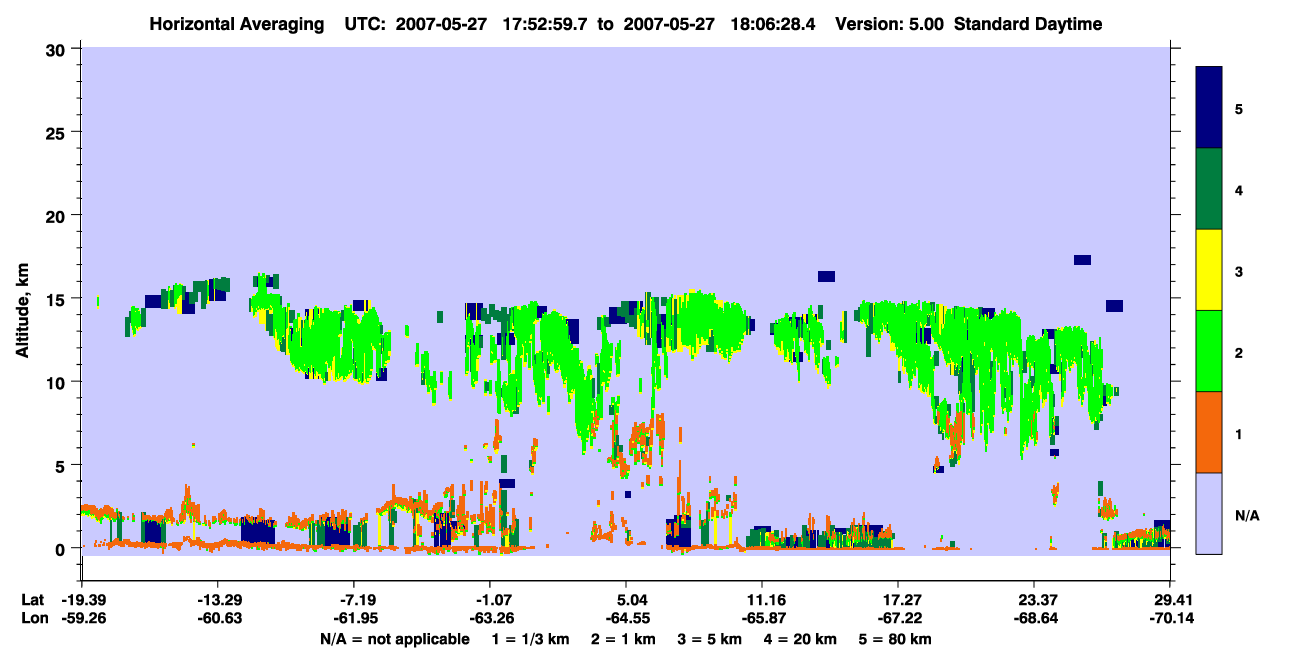Click the 15 altitude tick label
This screenshot has width=1300, height=667.
pyautogui.click(x=57, y=298)
